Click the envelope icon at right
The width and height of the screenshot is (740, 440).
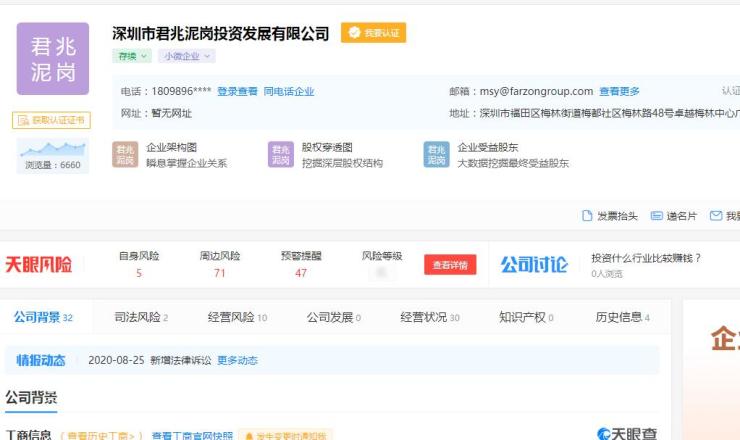coord(716,216)
